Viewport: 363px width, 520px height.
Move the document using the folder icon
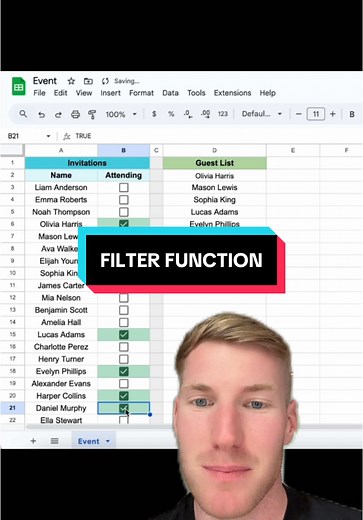click(88, 81)
